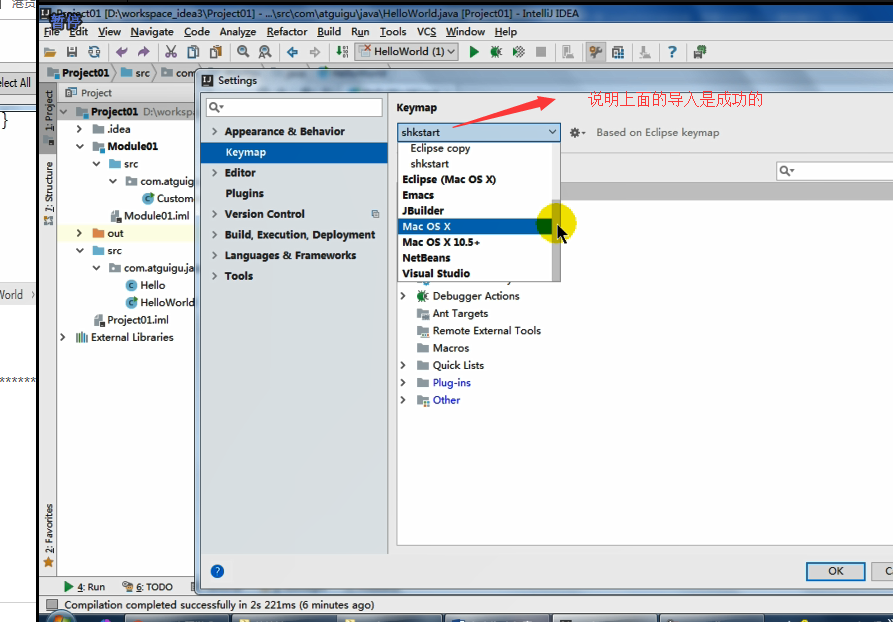Screen dimensions: 893x622
Task: Expand Version Control settings section
Action: [215, 214]
